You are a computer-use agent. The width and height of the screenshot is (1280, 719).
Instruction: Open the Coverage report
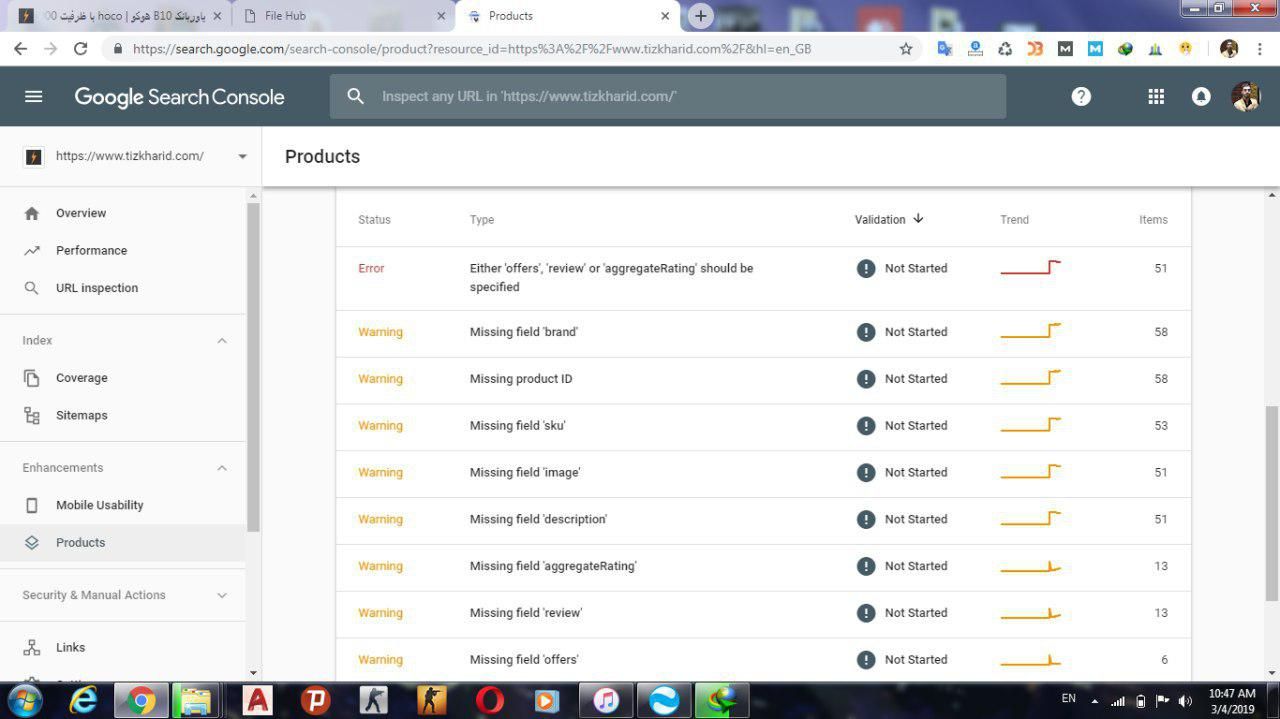(x=81, y=378)
